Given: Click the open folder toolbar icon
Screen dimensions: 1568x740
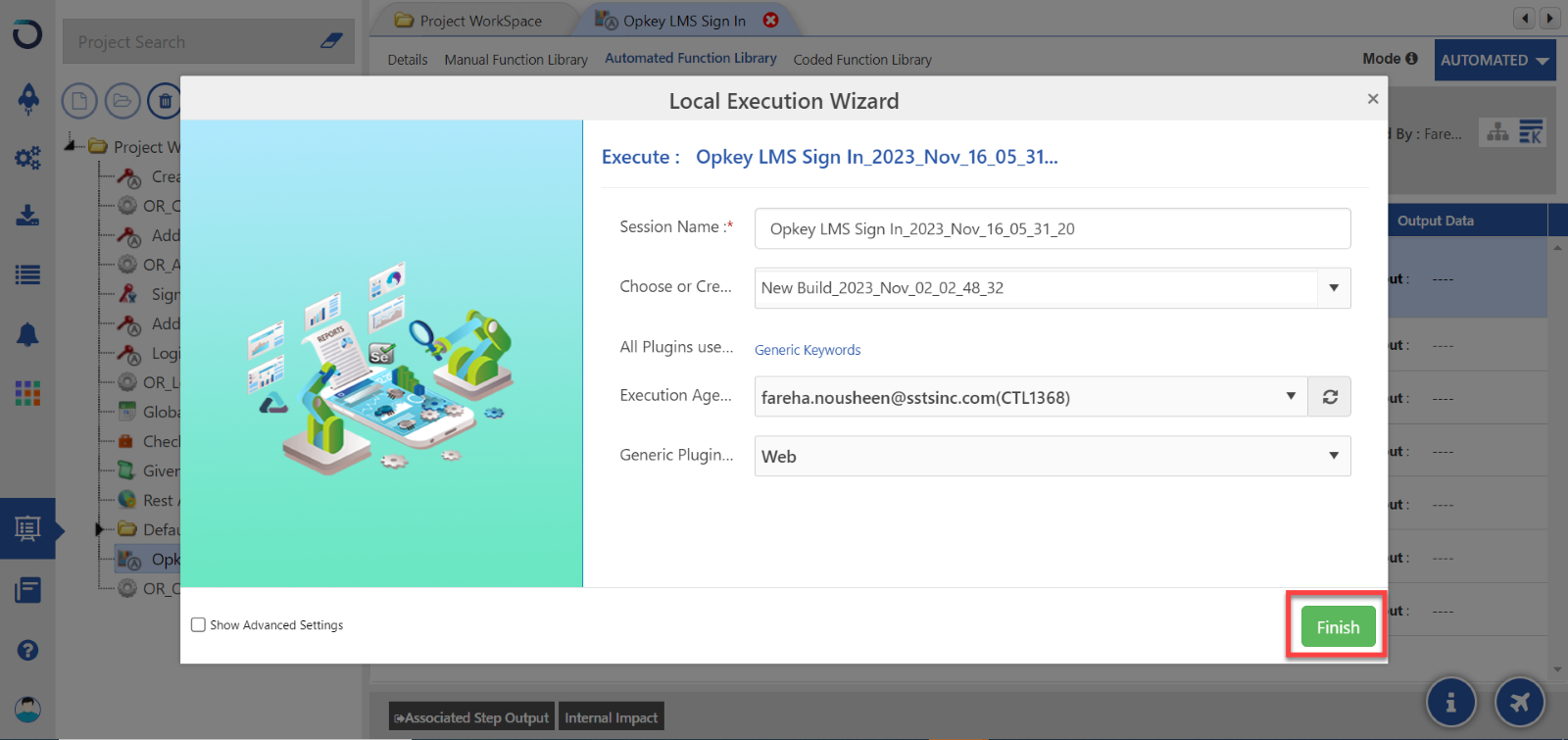Looking at the screenshot, I should click(122, 101).
